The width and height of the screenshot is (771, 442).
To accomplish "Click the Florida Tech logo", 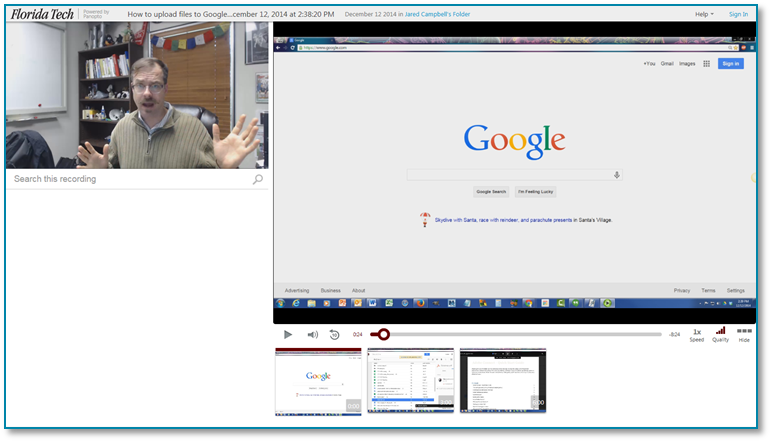I will [42, 14].
